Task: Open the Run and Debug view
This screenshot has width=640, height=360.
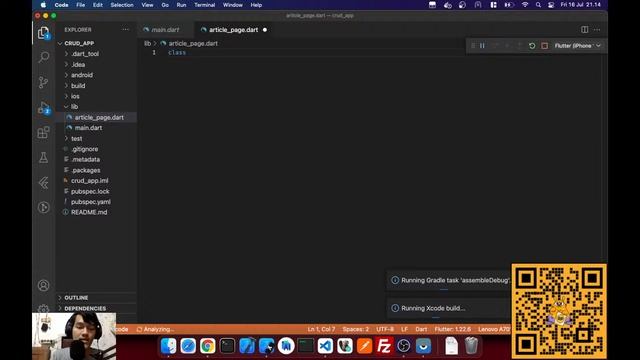Action: click(43, 108)
